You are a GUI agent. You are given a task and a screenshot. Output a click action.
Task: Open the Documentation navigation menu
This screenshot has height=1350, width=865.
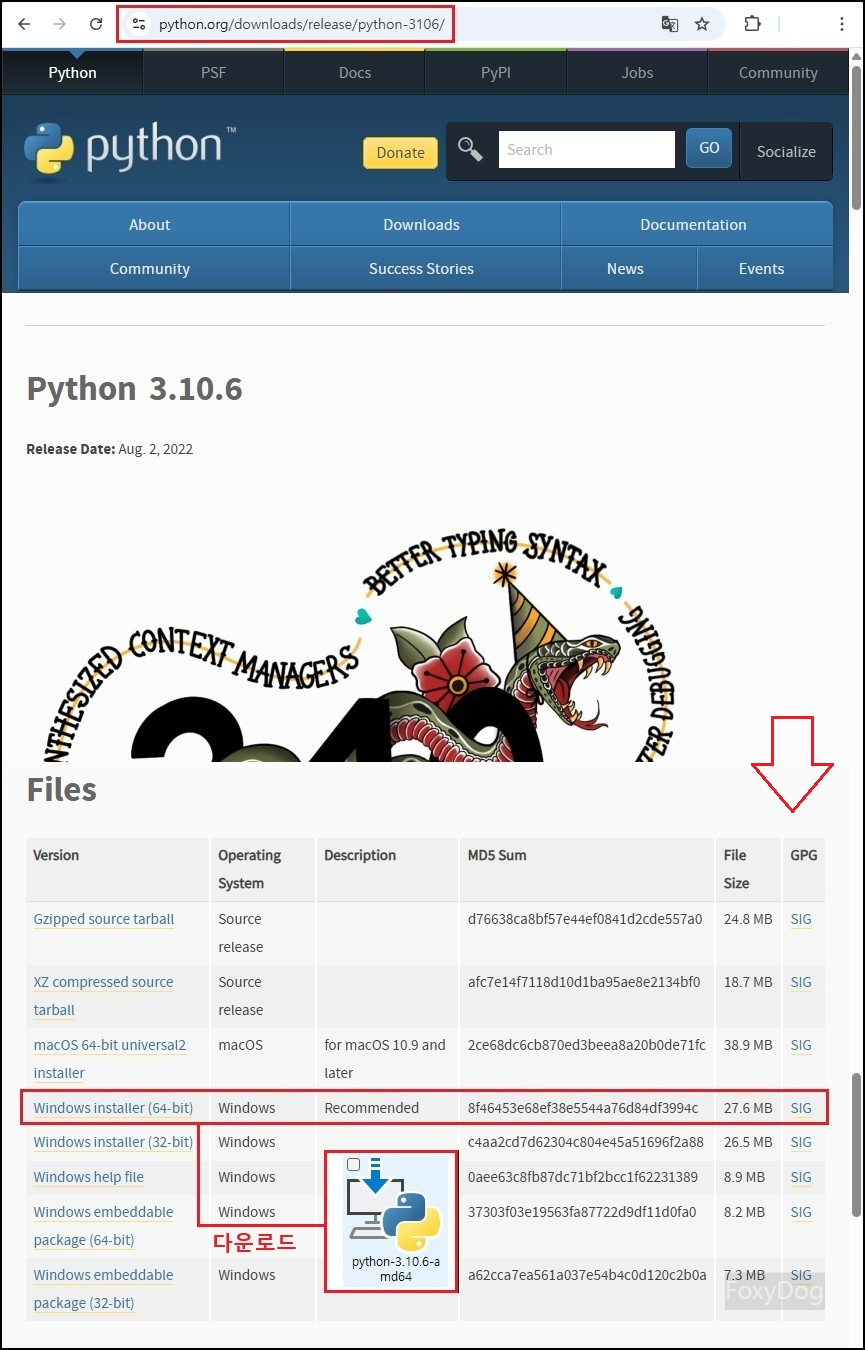coord(693,225)
